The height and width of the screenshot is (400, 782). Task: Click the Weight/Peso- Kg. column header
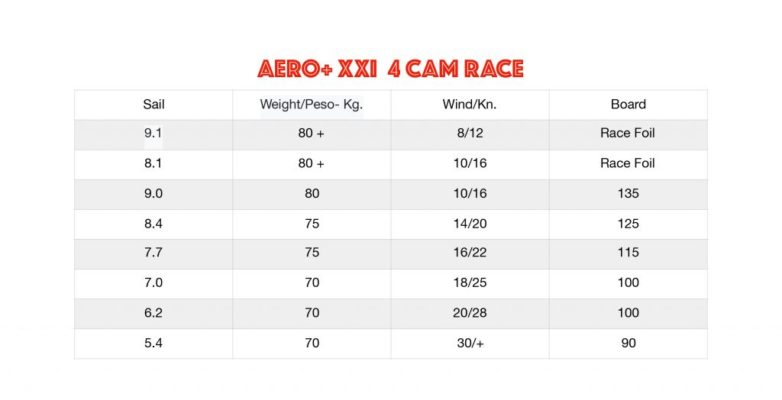(x=311, y=105)
